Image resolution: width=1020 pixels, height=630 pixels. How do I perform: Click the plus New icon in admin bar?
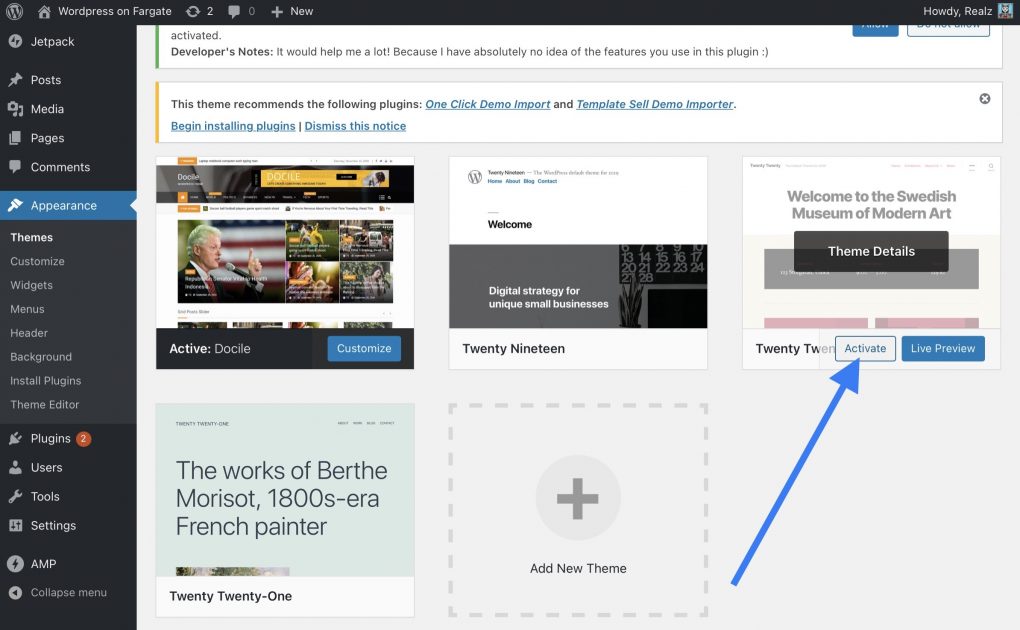coord(276,12)
